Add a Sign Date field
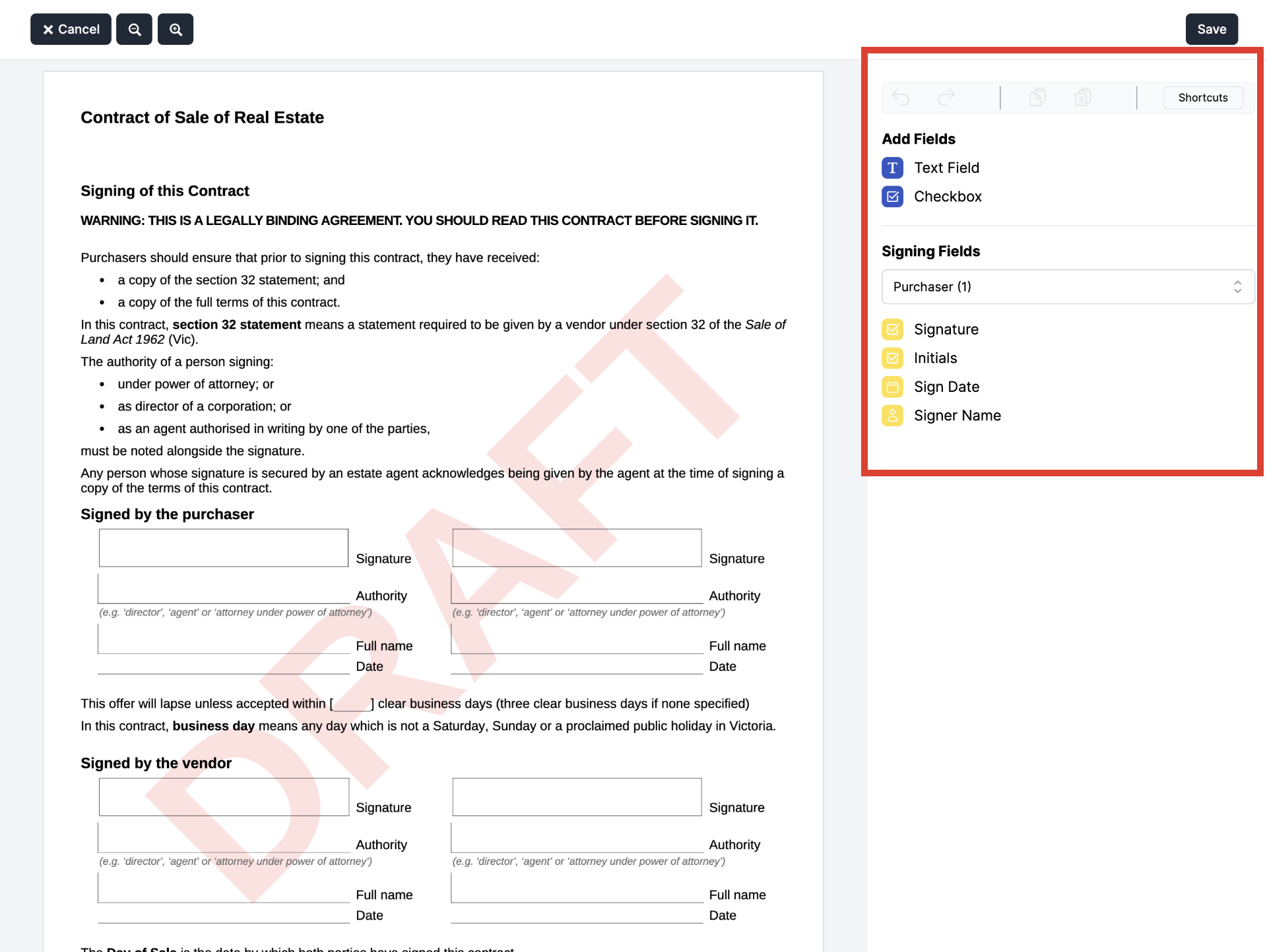Viewport: 1267px width, 952px height. click(946, 387)
